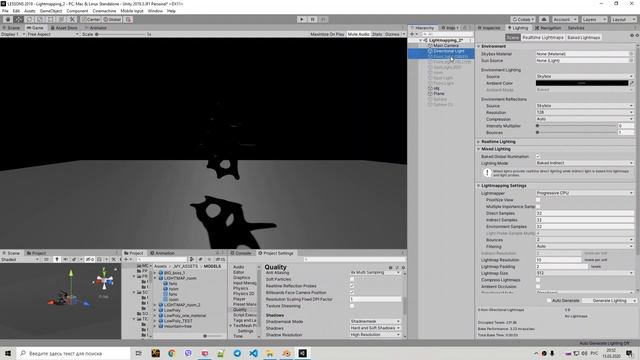Collapse the Environment section

pyautogui.click(x=479, y=46)
